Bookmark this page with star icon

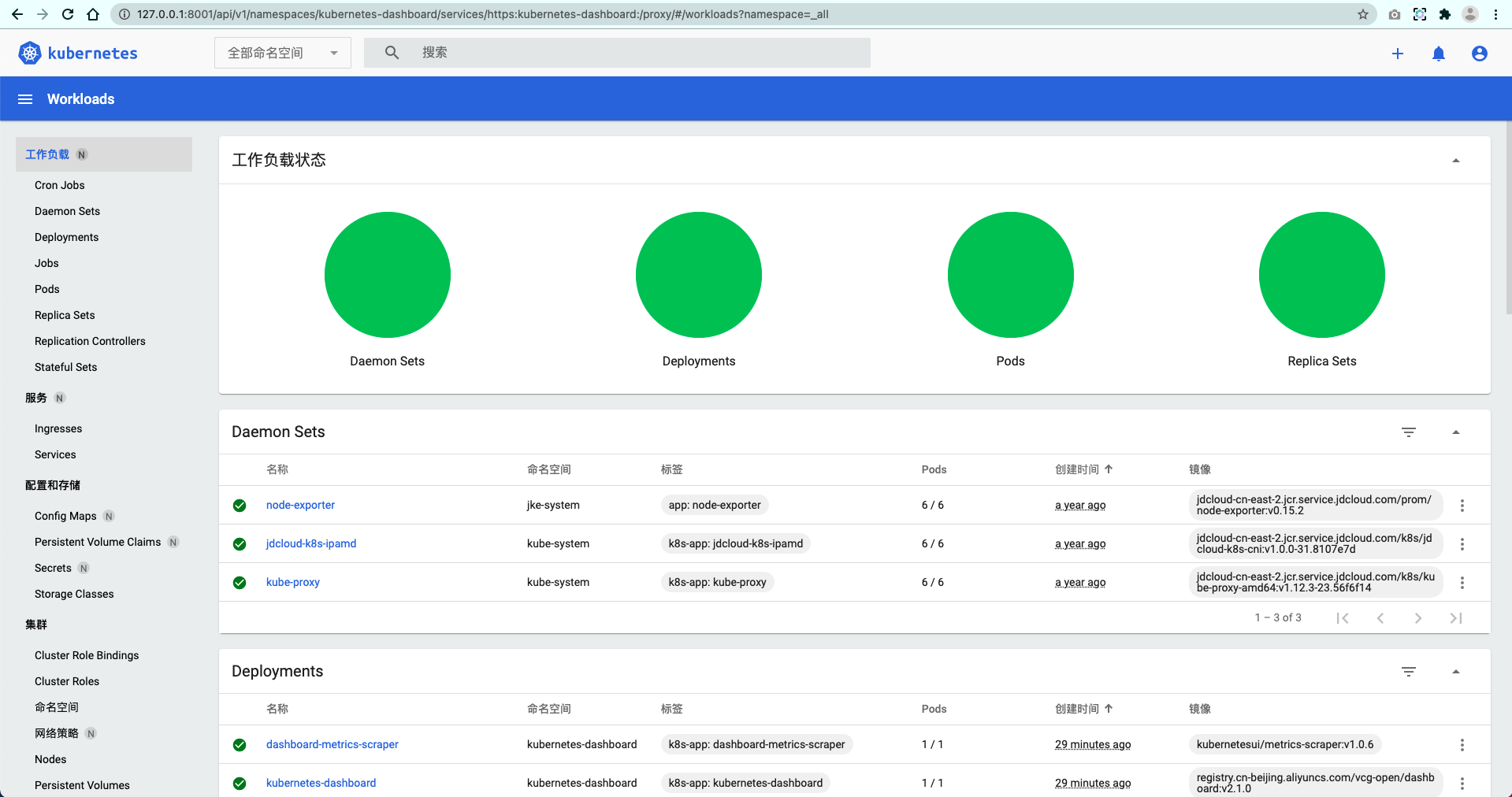click(x=1363, y=14)
